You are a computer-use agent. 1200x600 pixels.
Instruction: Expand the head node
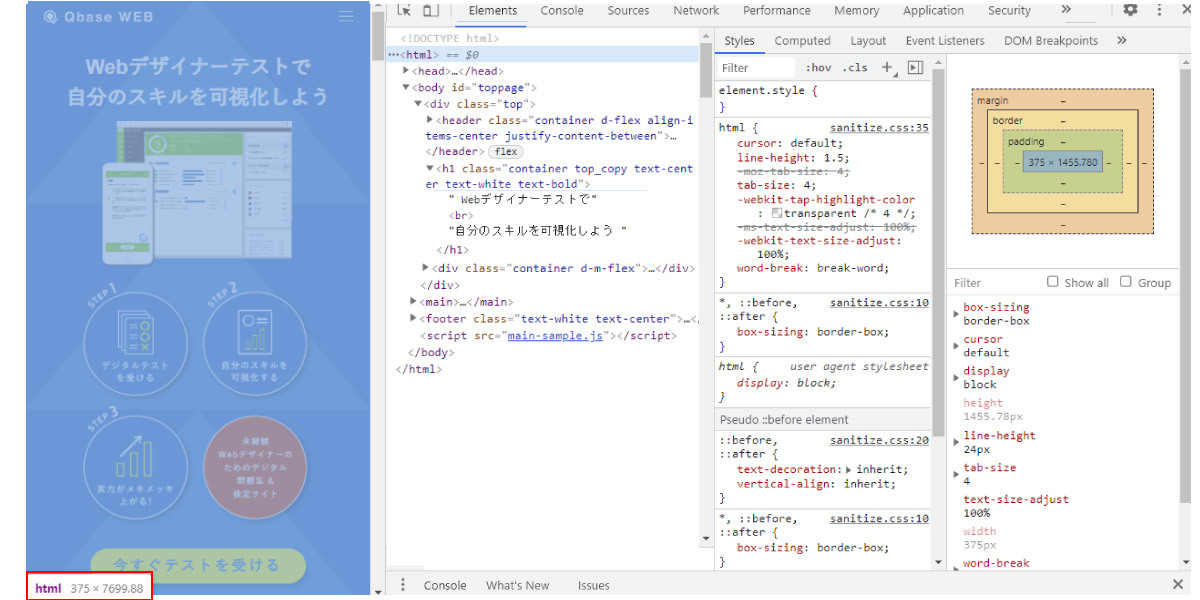(407, 71)
